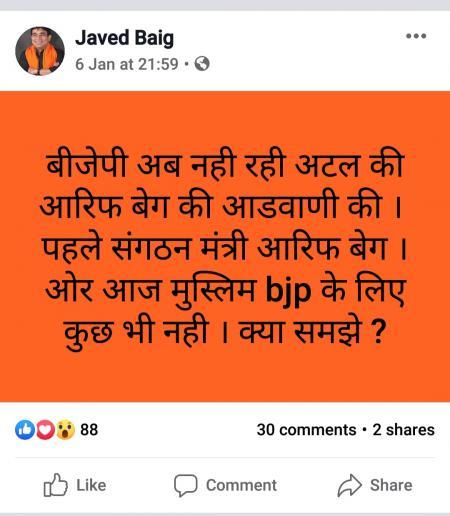View the 2 shares list
This screenshot has height=516, width=450.
click(x=403, y=430)
